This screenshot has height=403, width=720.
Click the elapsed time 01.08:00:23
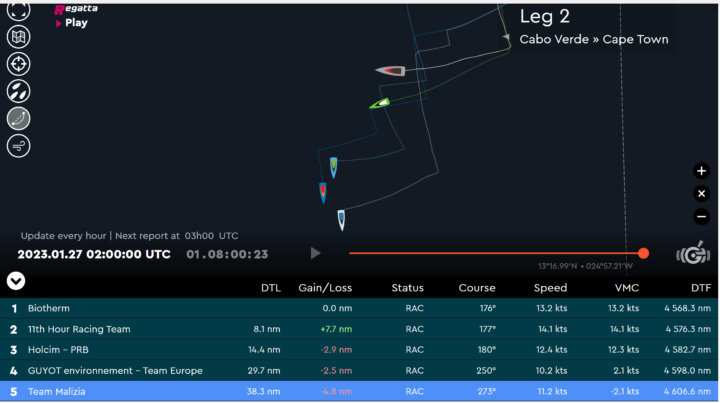[x=227, y=254]
